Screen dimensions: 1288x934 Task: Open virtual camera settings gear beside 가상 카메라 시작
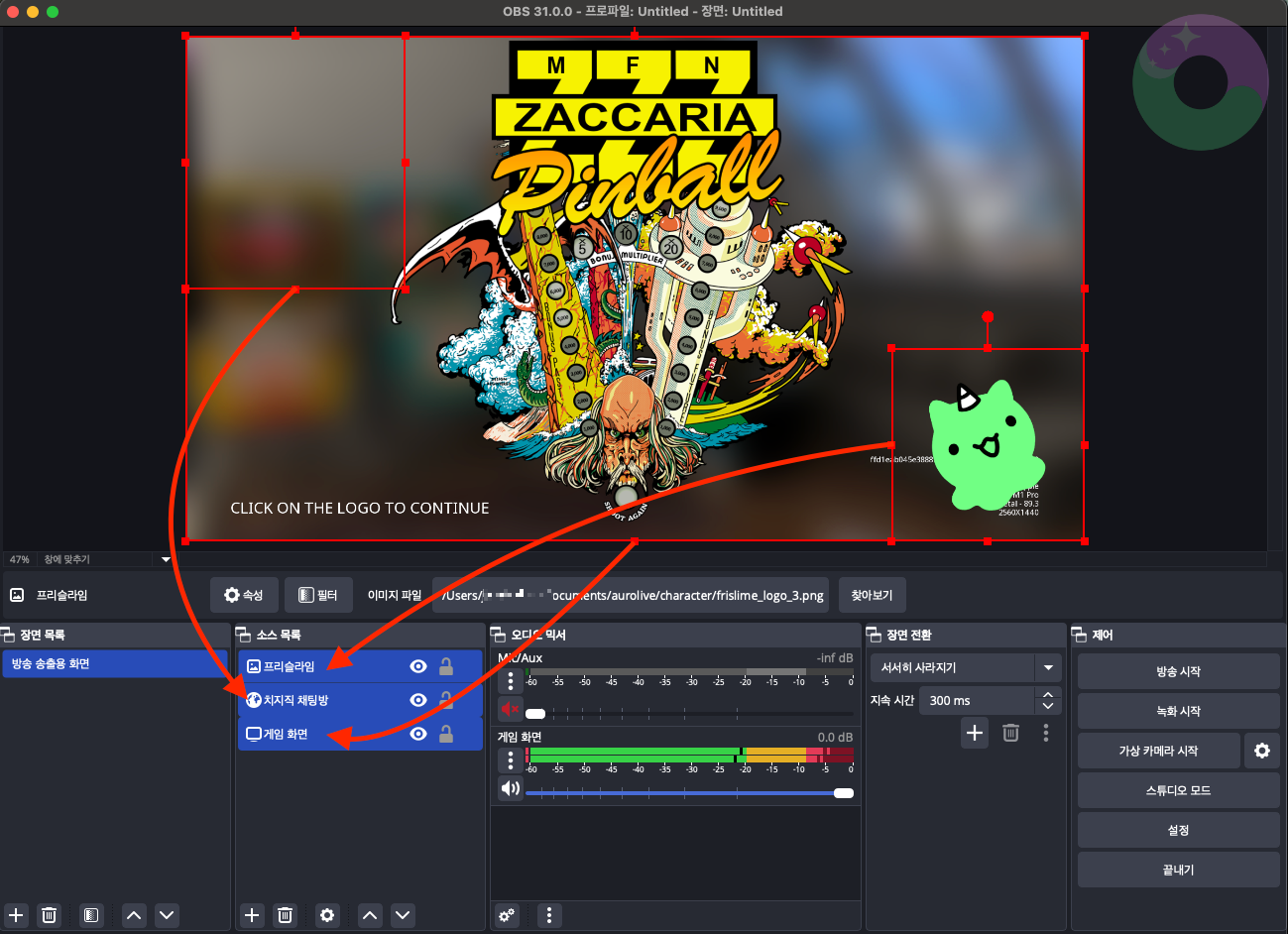[x=1261, y=751]
